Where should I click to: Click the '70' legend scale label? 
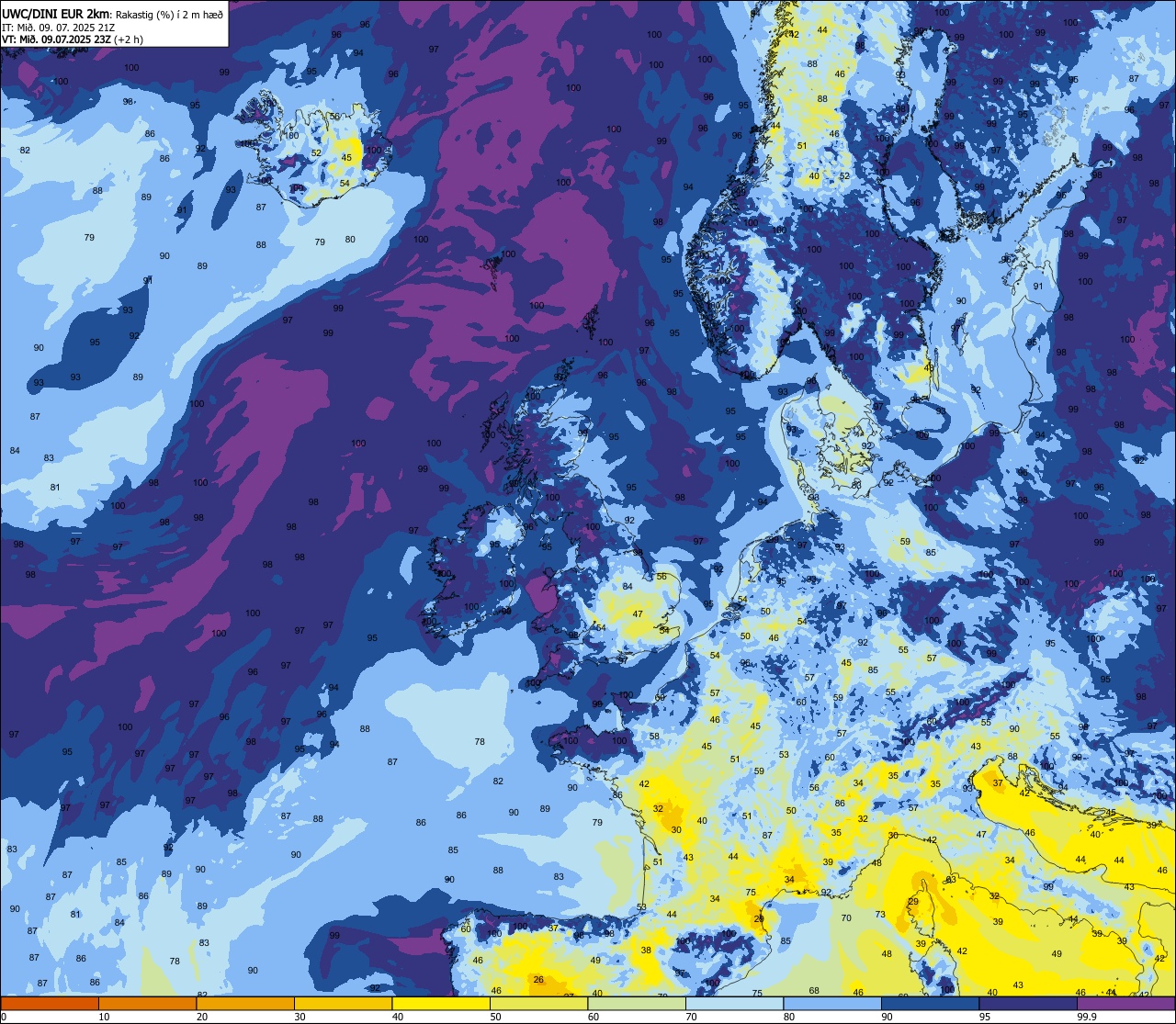pos(691,1017)
